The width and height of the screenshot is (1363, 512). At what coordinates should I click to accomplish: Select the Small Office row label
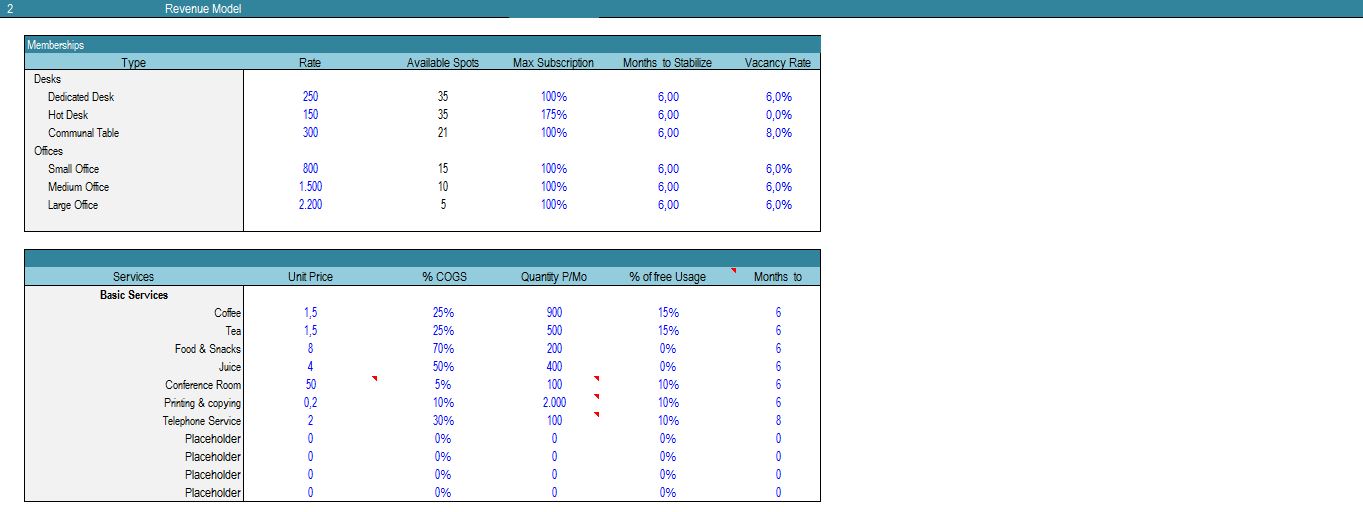tap(74, 169)
